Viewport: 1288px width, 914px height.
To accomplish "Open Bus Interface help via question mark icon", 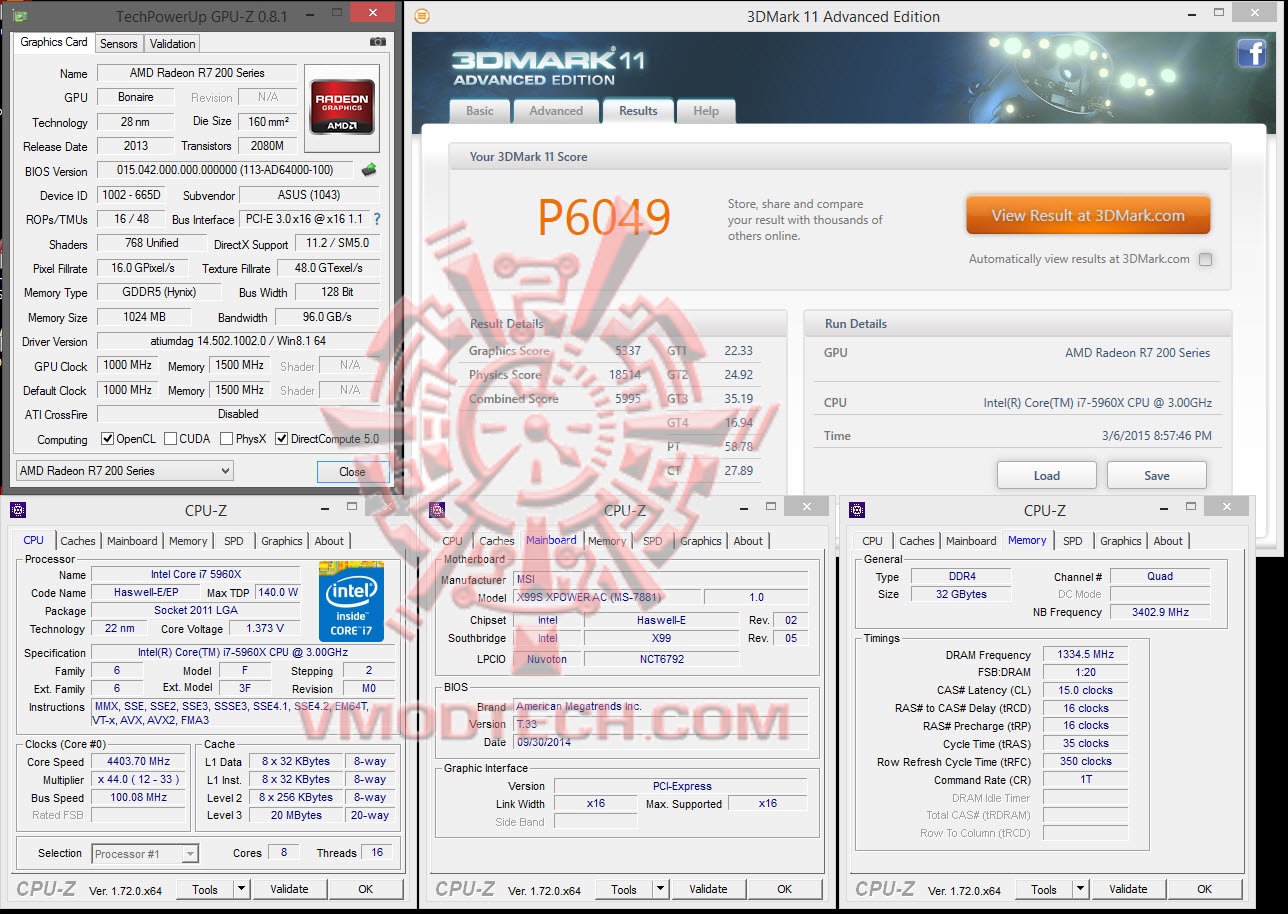I will (378, 219).
